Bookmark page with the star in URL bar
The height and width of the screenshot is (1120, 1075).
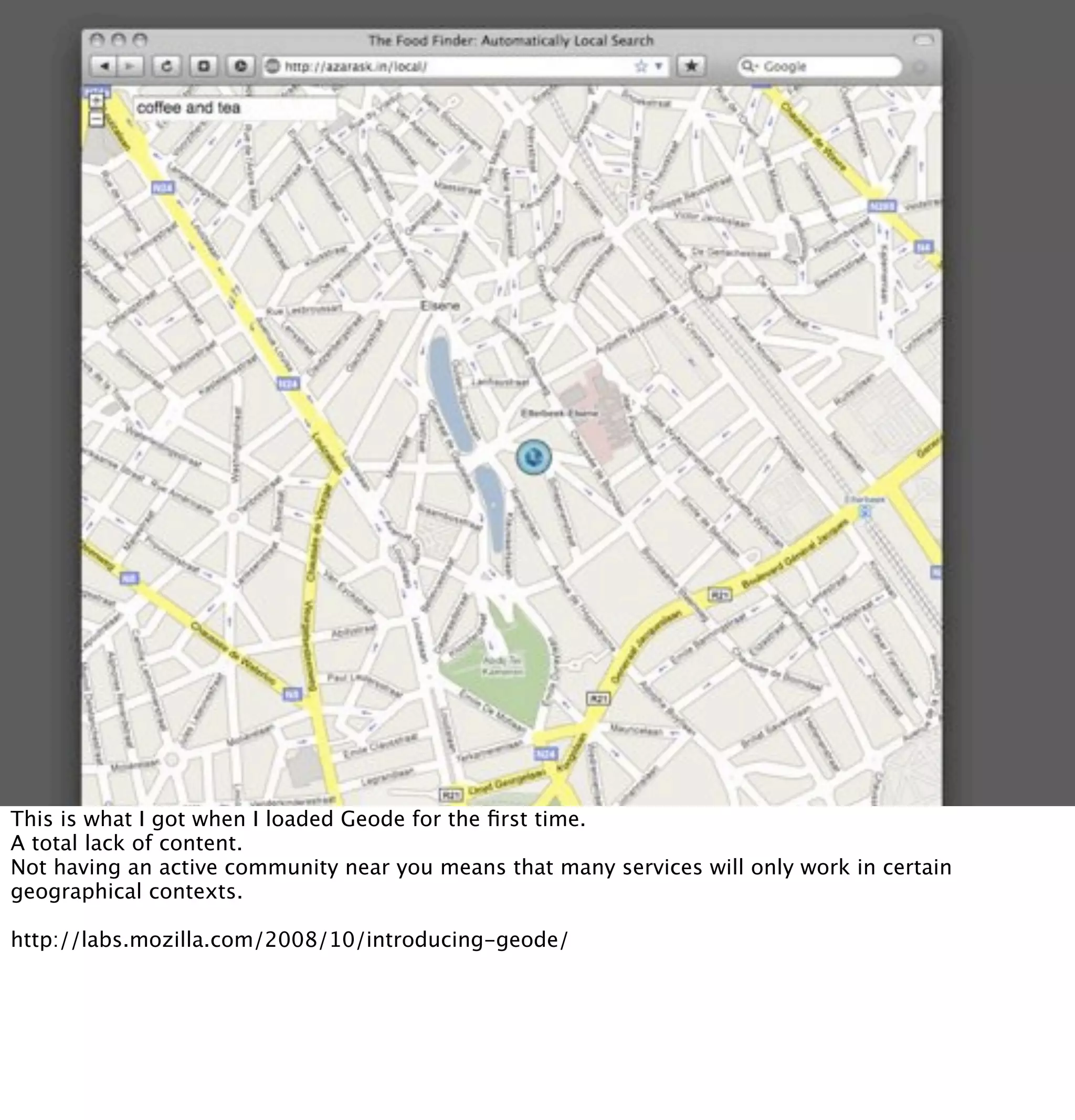[x=641, y=67]
